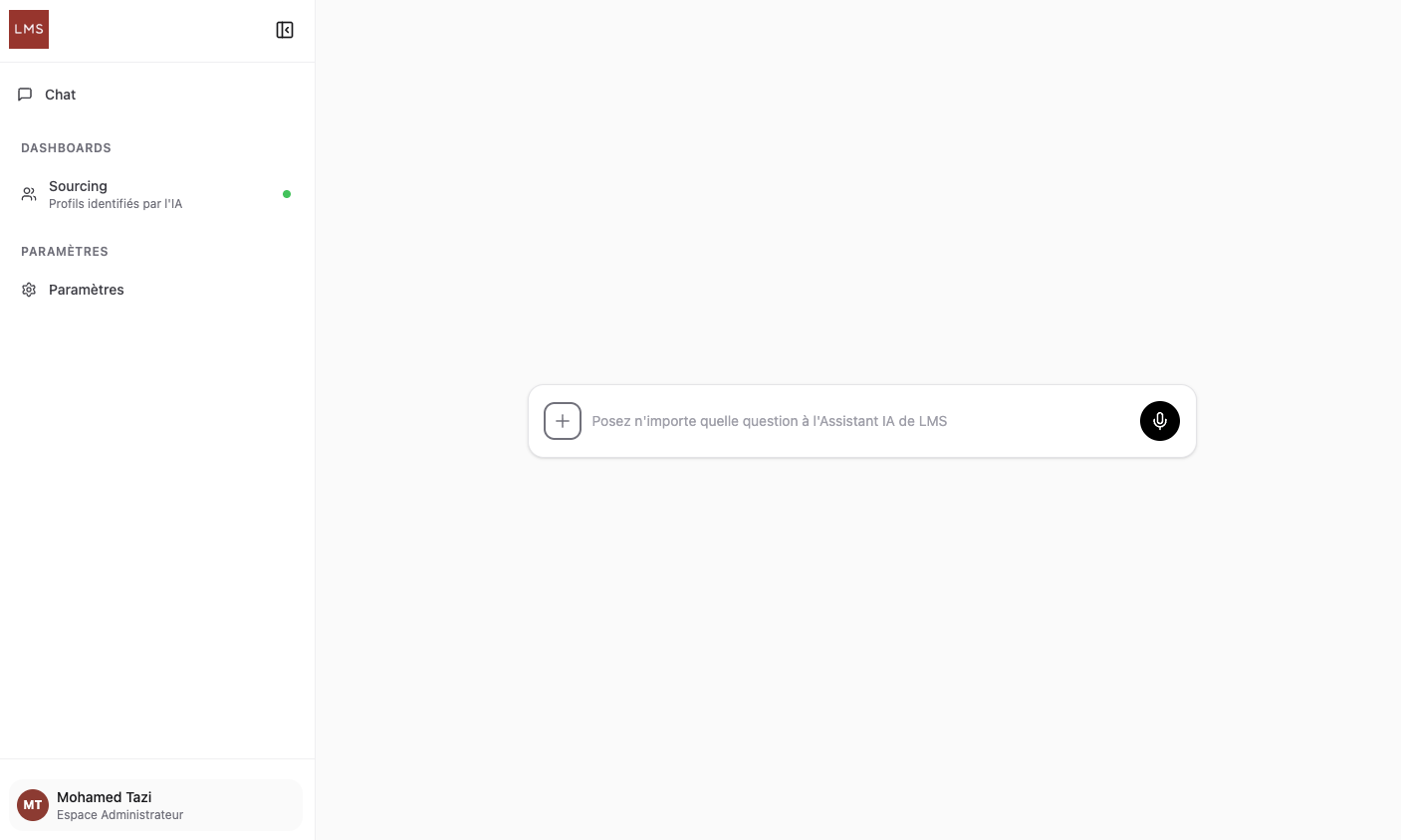Select the Chat speech bubble icon
Screen dimensions: 1401x840
tap(25, 94)
